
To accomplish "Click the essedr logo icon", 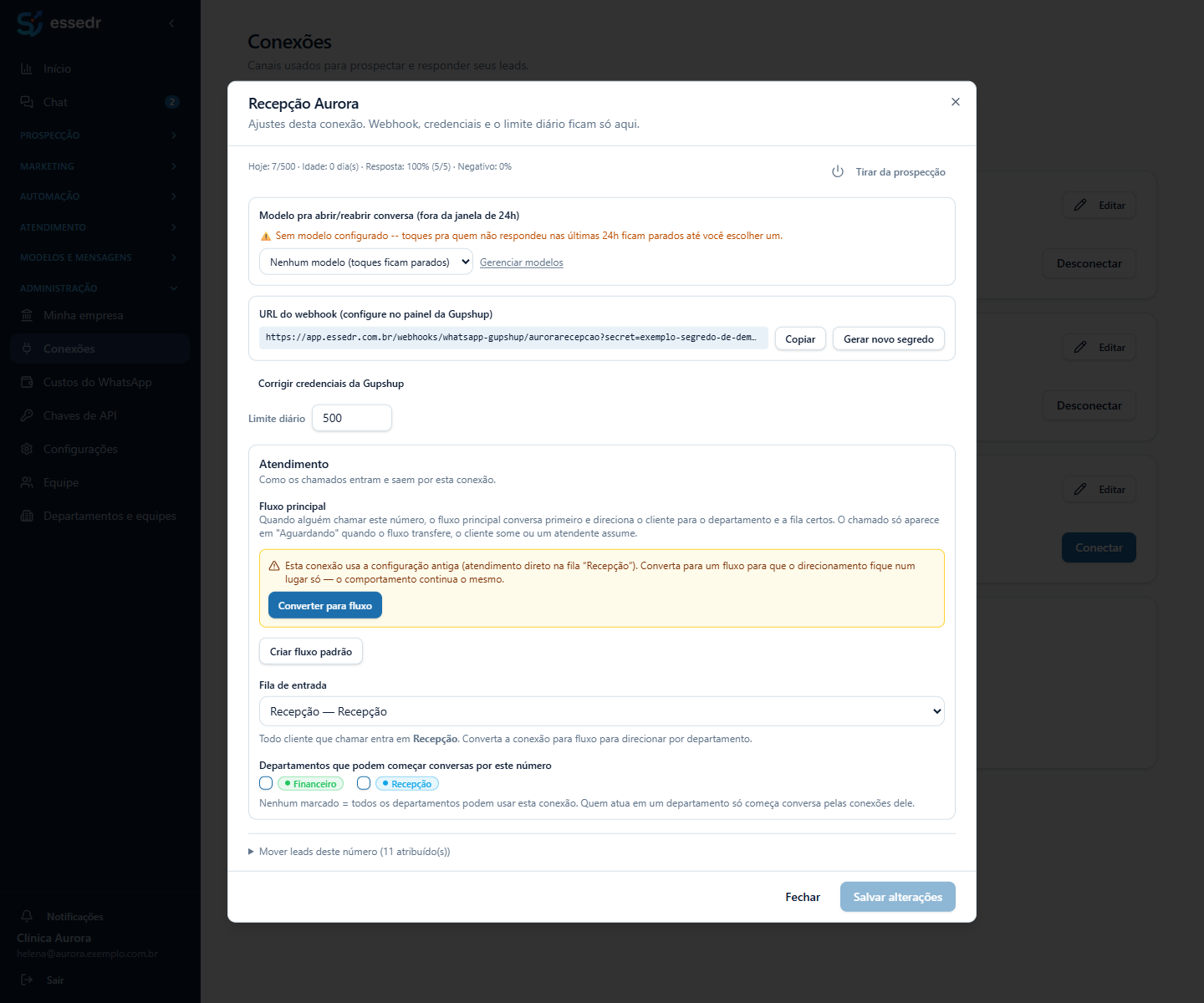I will click(x=29, y=23).
